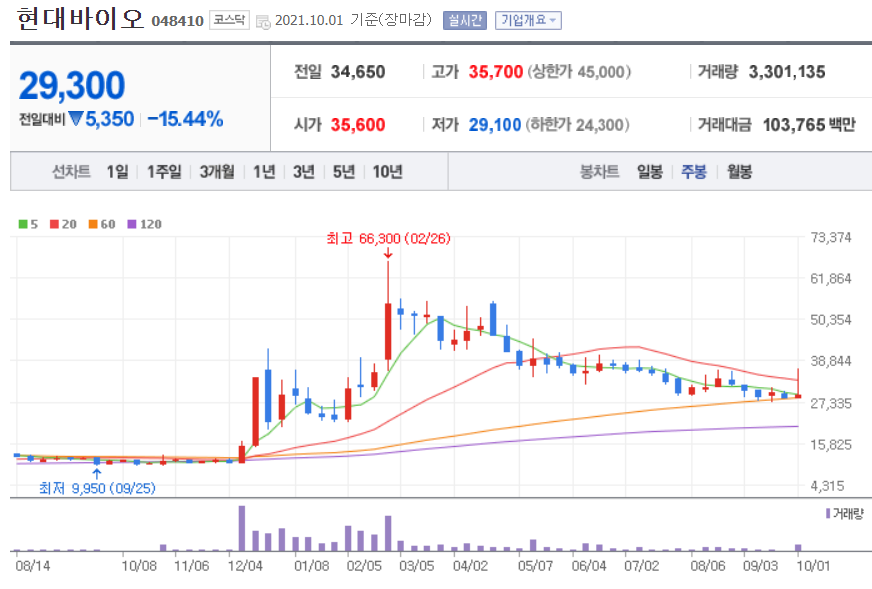Click the green 5 moving-average legend swatch
872x589 pixels.
tap(23, 224)
